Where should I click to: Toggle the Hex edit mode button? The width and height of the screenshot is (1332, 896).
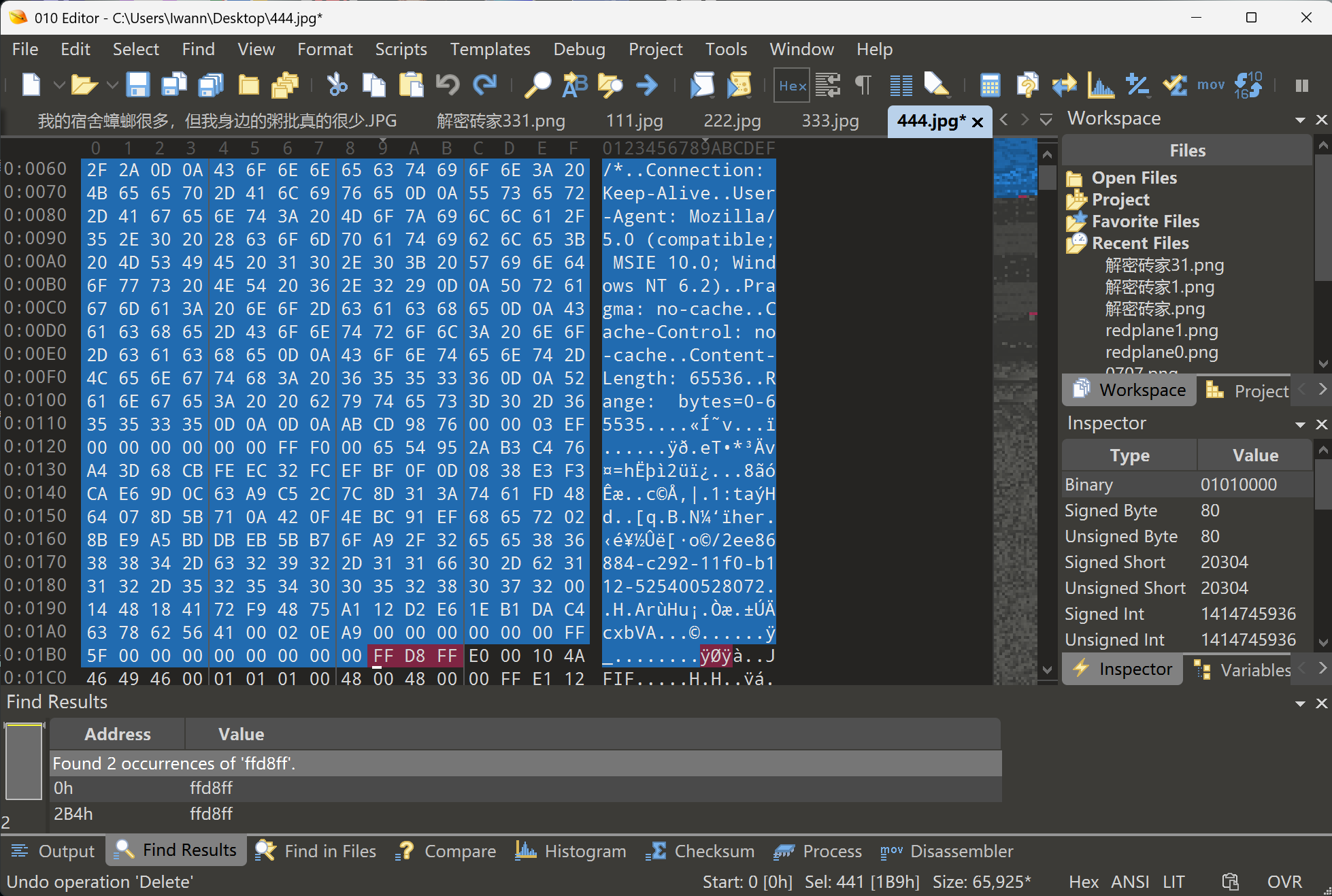(792, 86)
